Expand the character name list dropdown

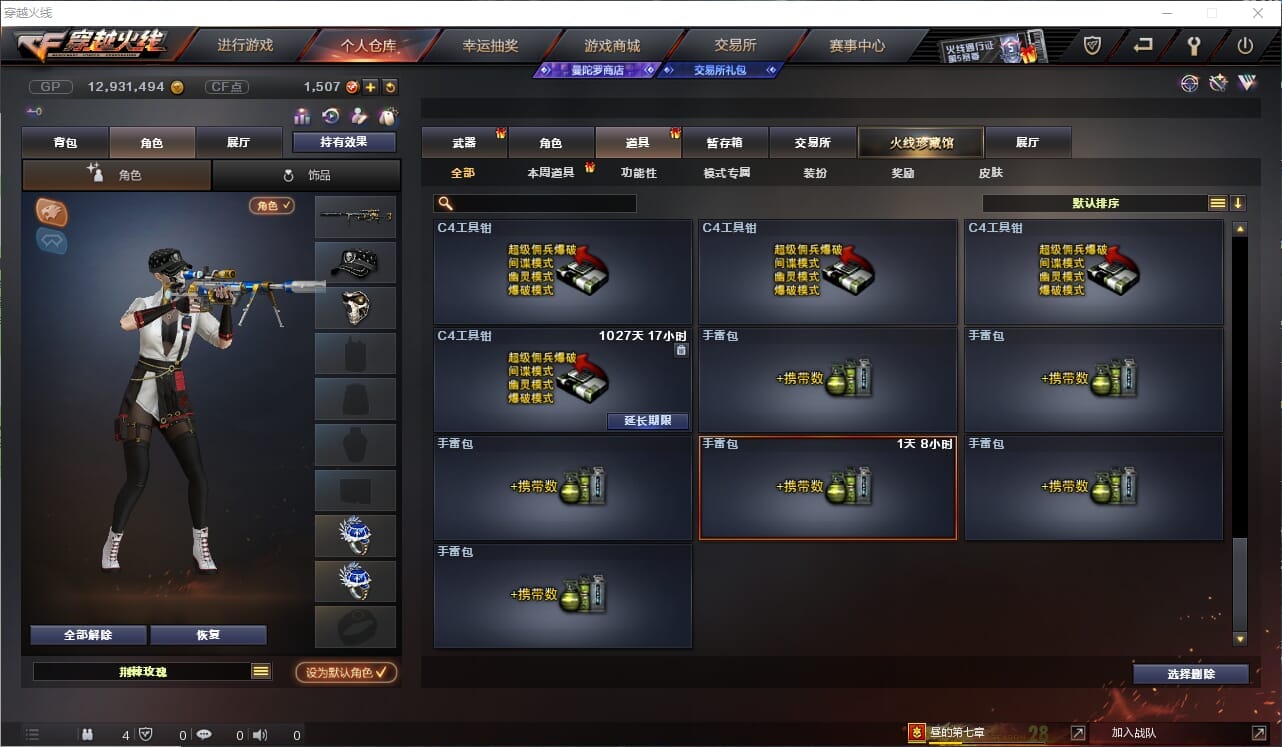[261, 671]
